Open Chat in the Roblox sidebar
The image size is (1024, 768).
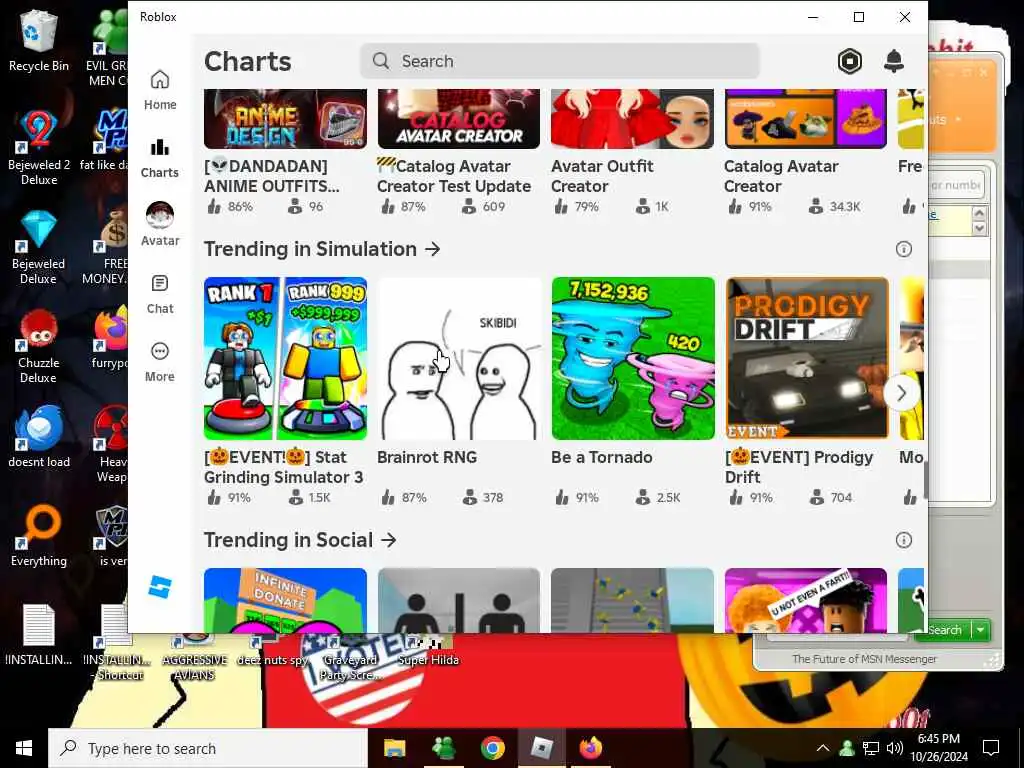160,294
